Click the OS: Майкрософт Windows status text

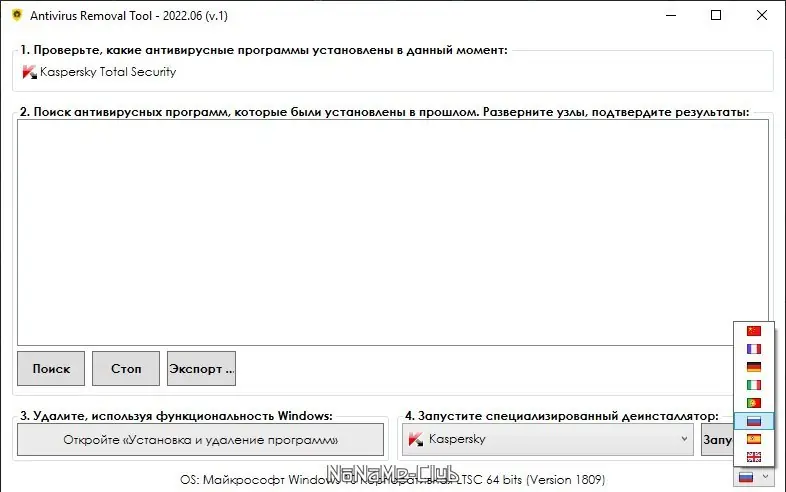click(392, 479)
